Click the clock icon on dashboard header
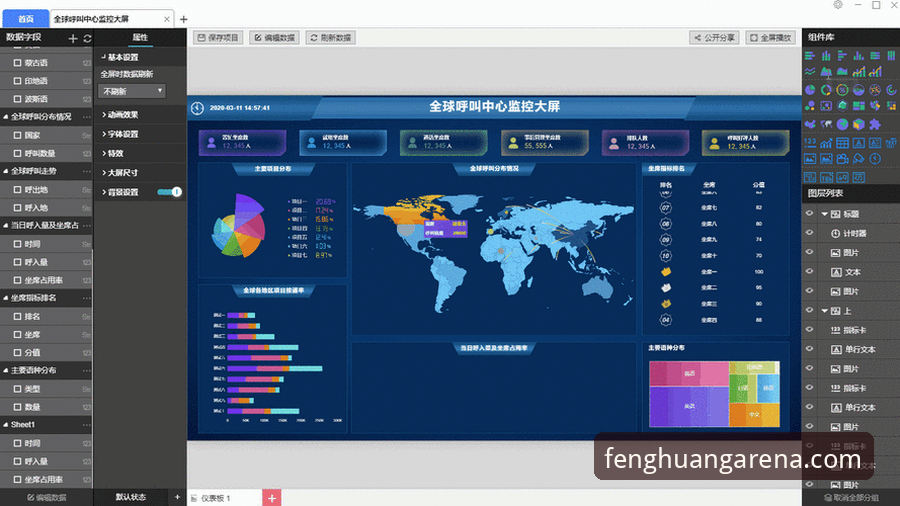This screenshot has width=900, height=506. click(x=197, y=108)
